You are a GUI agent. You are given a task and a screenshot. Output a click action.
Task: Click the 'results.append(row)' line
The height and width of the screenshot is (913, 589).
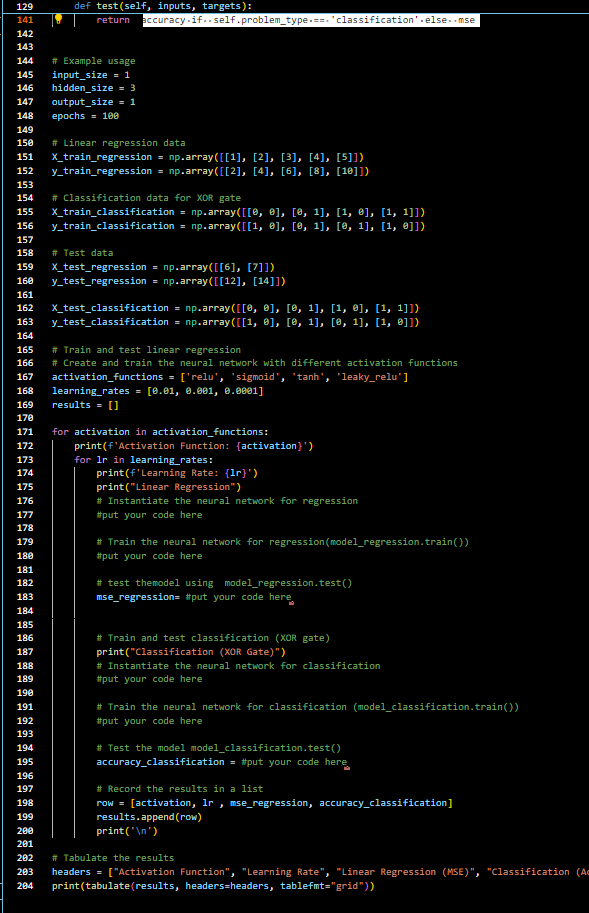pyautogui.click(x=150, y=817)
